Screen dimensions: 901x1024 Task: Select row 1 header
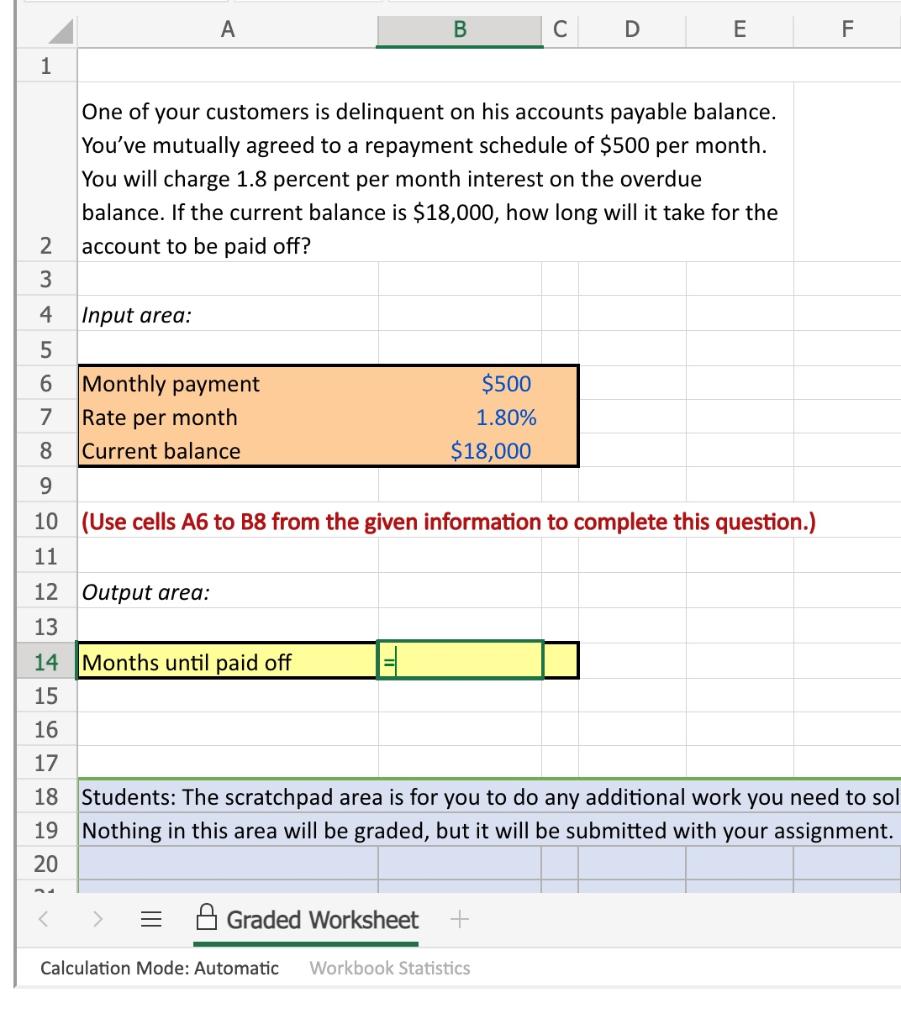point(46,65)
